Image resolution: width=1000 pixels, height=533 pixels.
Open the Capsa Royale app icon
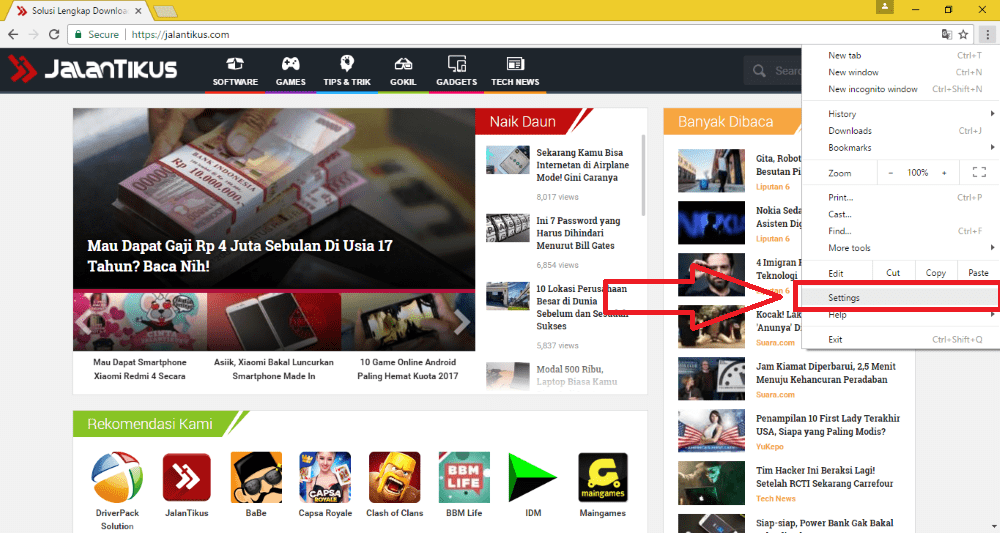pyautogui.click(x=325, y=477)
